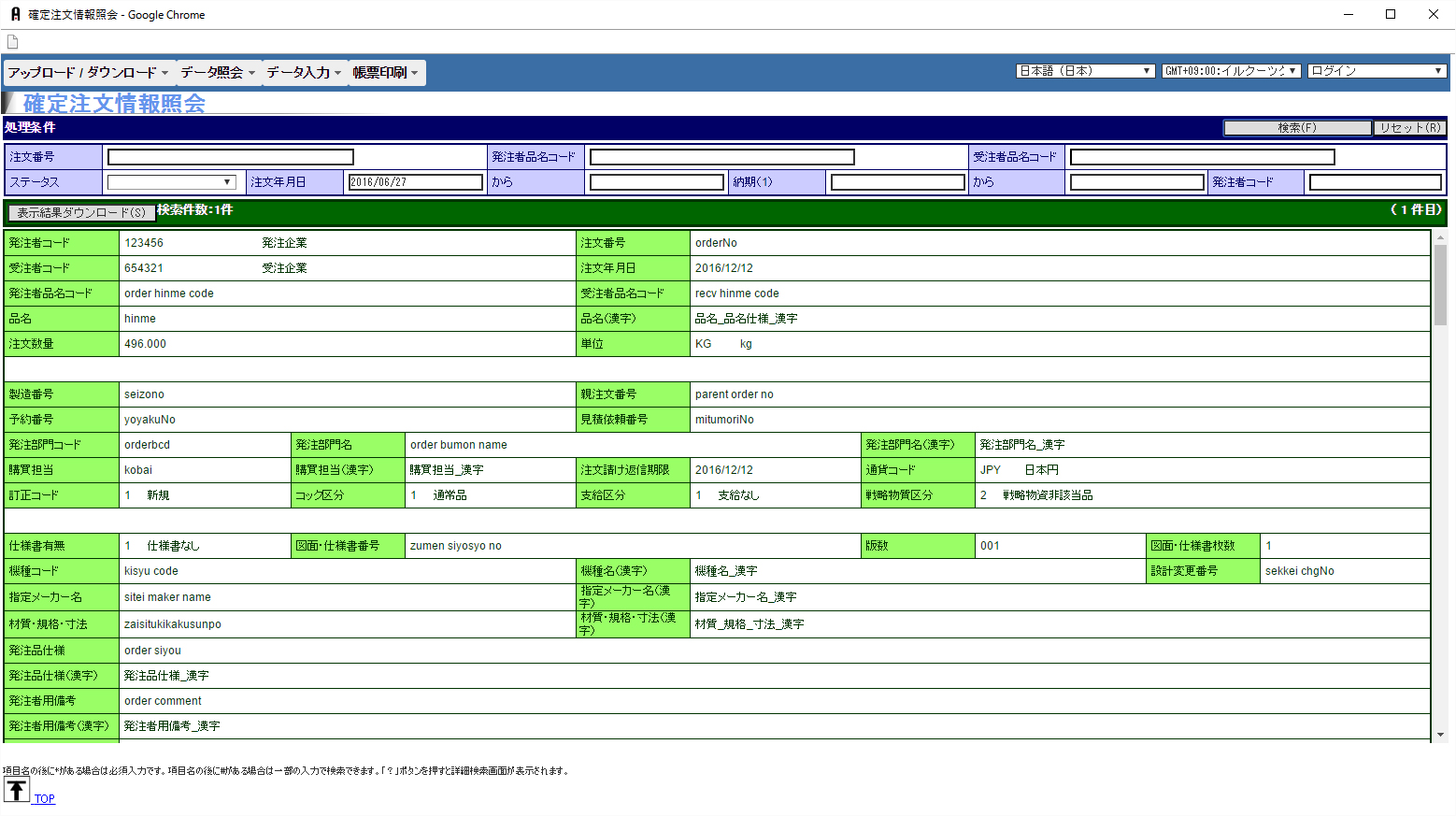The height and width of the screenshot is (816, 1456).
Task: Click the 製造番号 value seizono
Action: tap(144, 394)
